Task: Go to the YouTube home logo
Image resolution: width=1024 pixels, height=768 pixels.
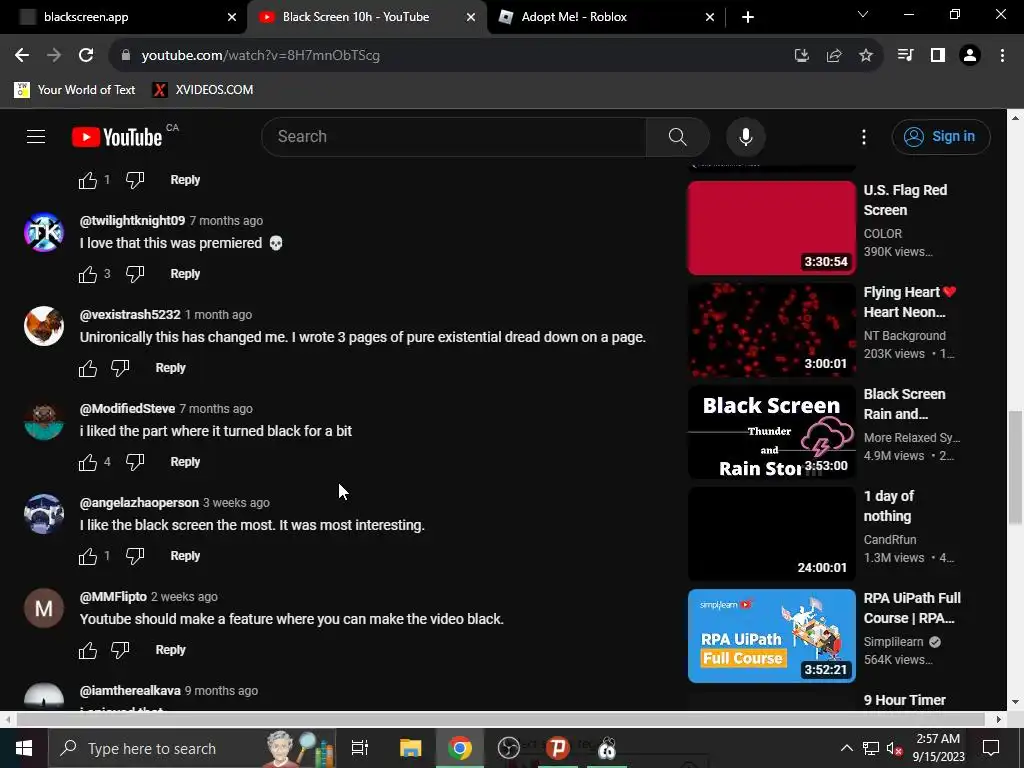Action: click(x=117, y=137)
